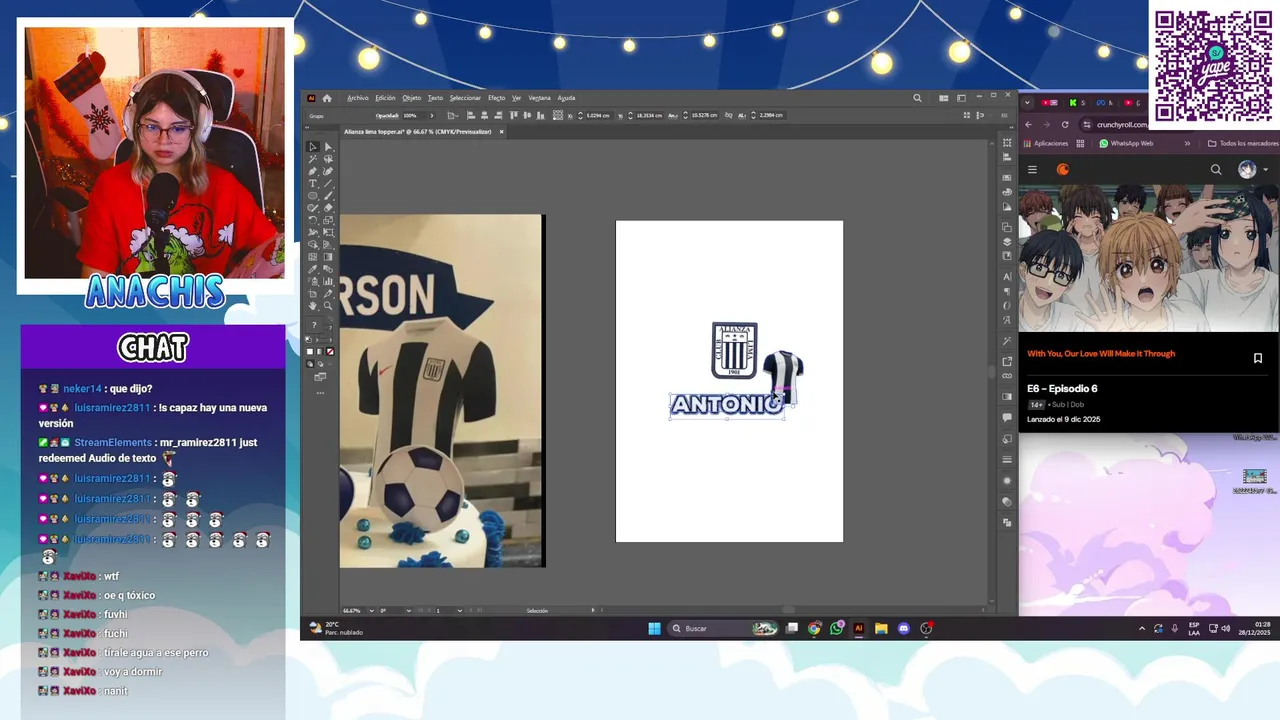This screenshot has width=1280, height=720.
Task: Open WhatsApp Web bookmark in browser
Action: pos(1126,143)
